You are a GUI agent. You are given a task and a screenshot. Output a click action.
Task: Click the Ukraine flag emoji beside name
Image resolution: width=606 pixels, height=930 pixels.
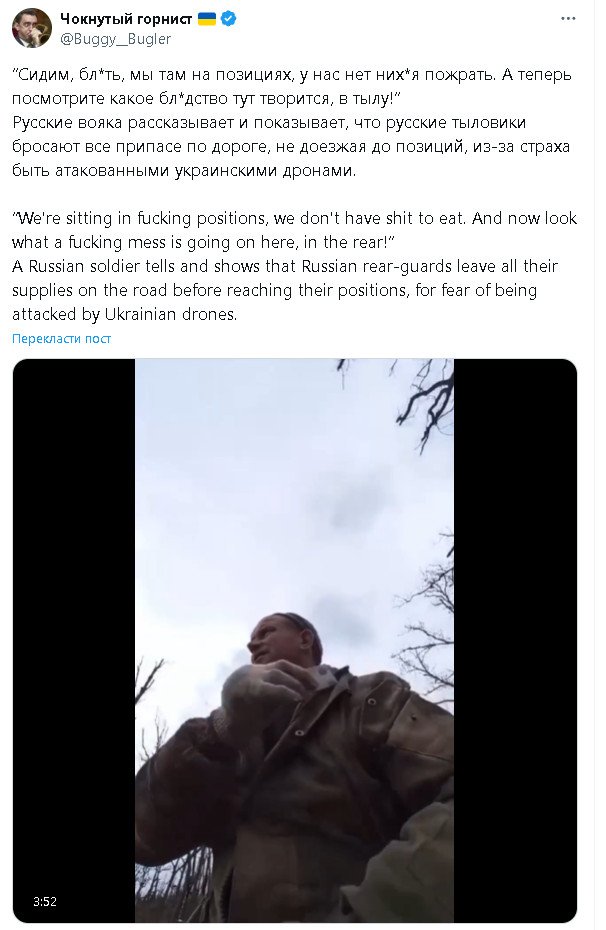coord(207,18)
